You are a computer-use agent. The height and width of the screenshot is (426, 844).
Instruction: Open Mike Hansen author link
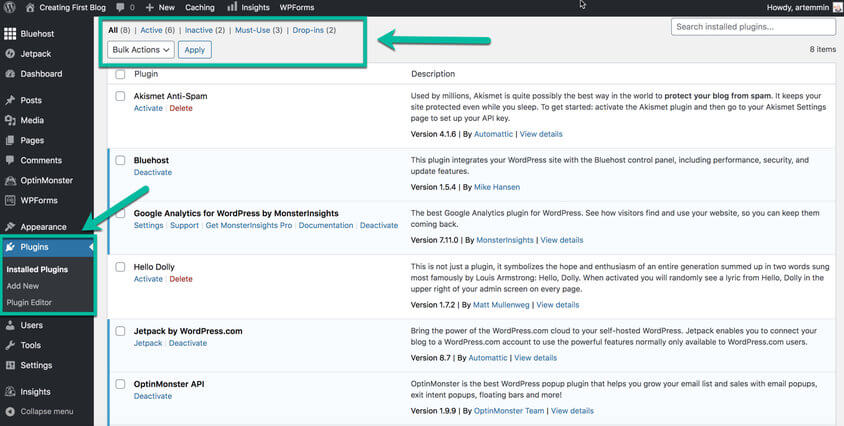click(x=497, y=187)
